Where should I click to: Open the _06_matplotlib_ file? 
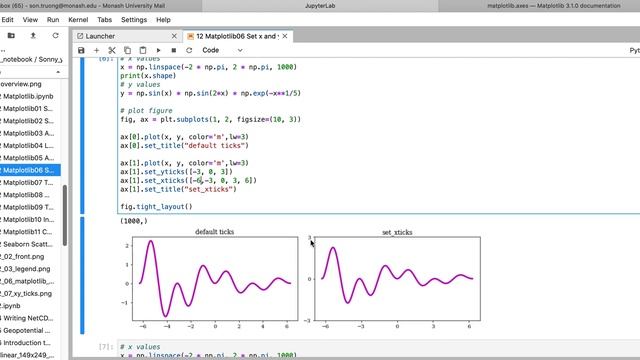point(30,281)
